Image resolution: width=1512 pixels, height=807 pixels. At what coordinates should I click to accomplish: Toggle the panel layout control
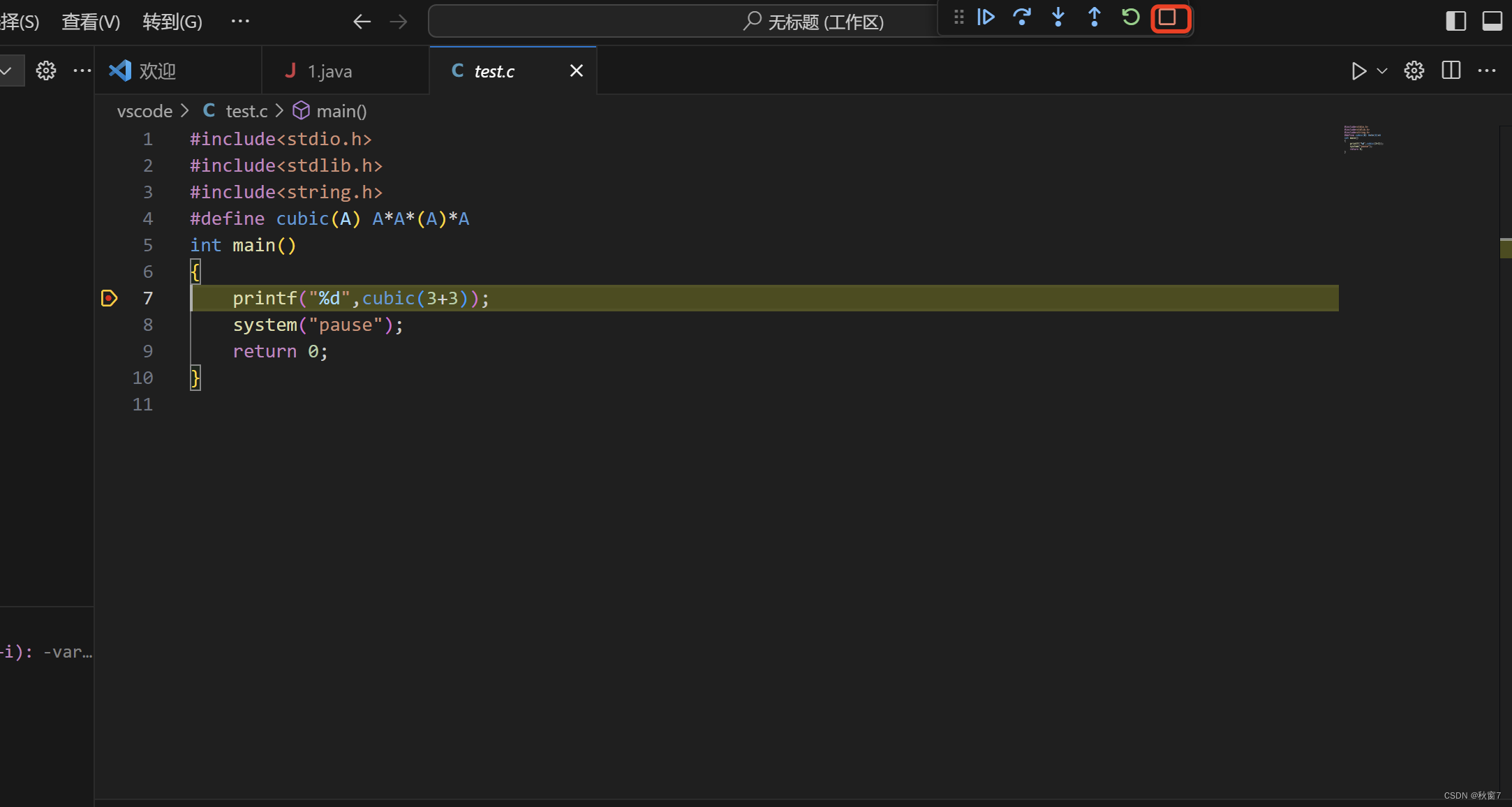(x=1492, y=21)
